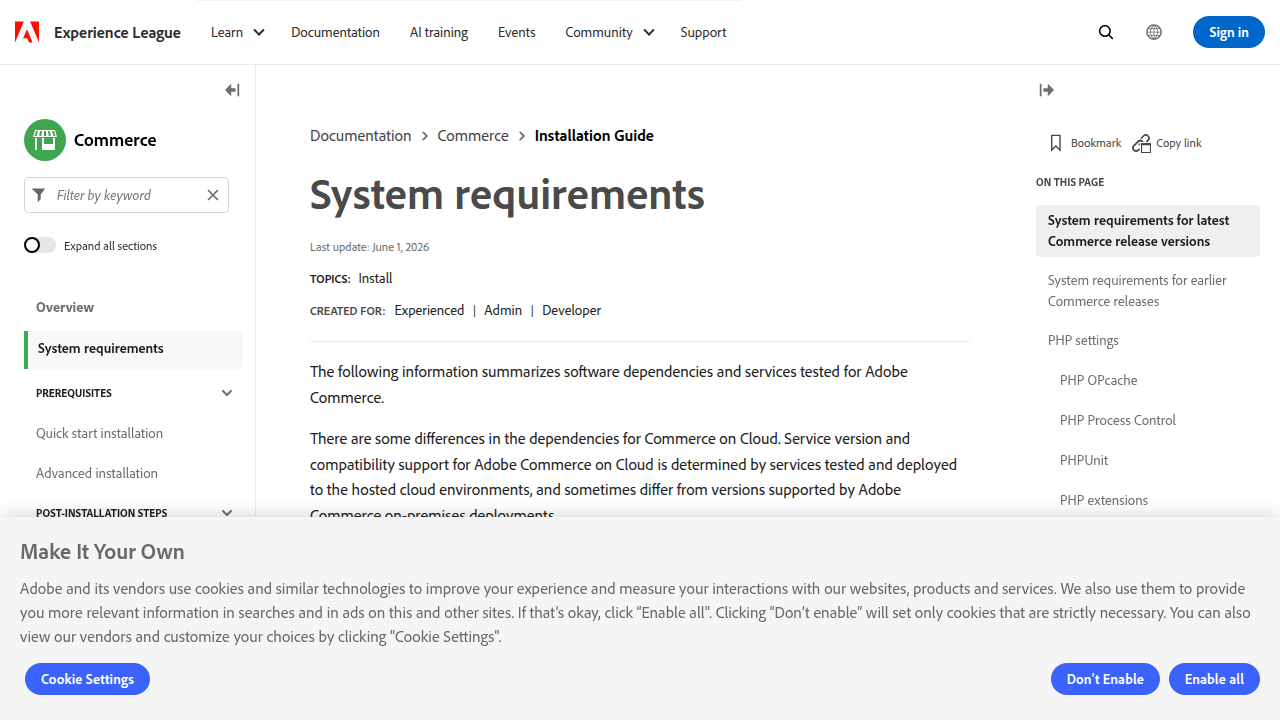Click the Experience League home title
1280x720 pixels.
click(117, 32)
